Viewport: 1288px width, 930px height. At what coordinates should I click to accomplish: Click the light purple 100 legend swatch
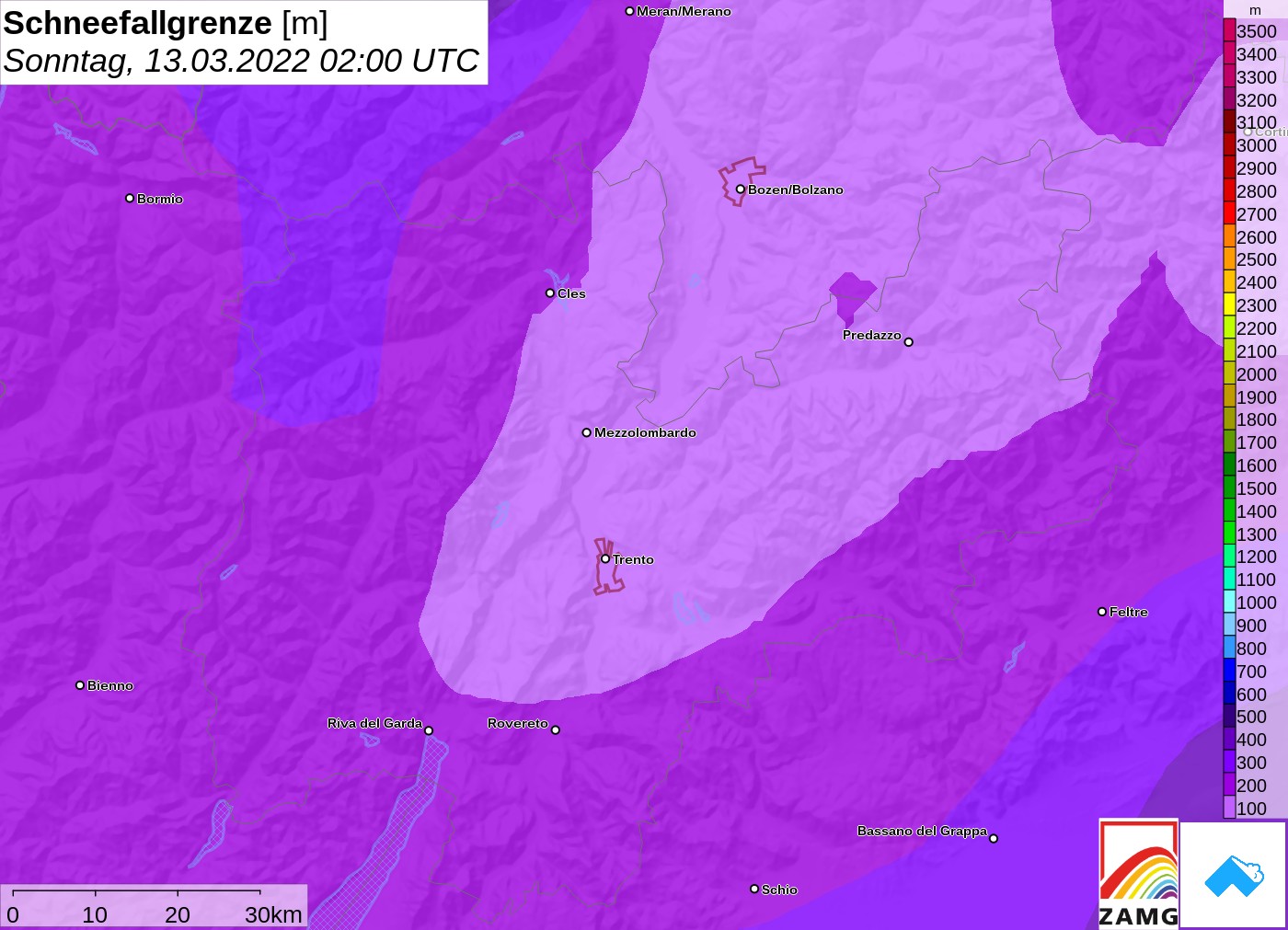pyautogui.click(x=1229, y=808)
